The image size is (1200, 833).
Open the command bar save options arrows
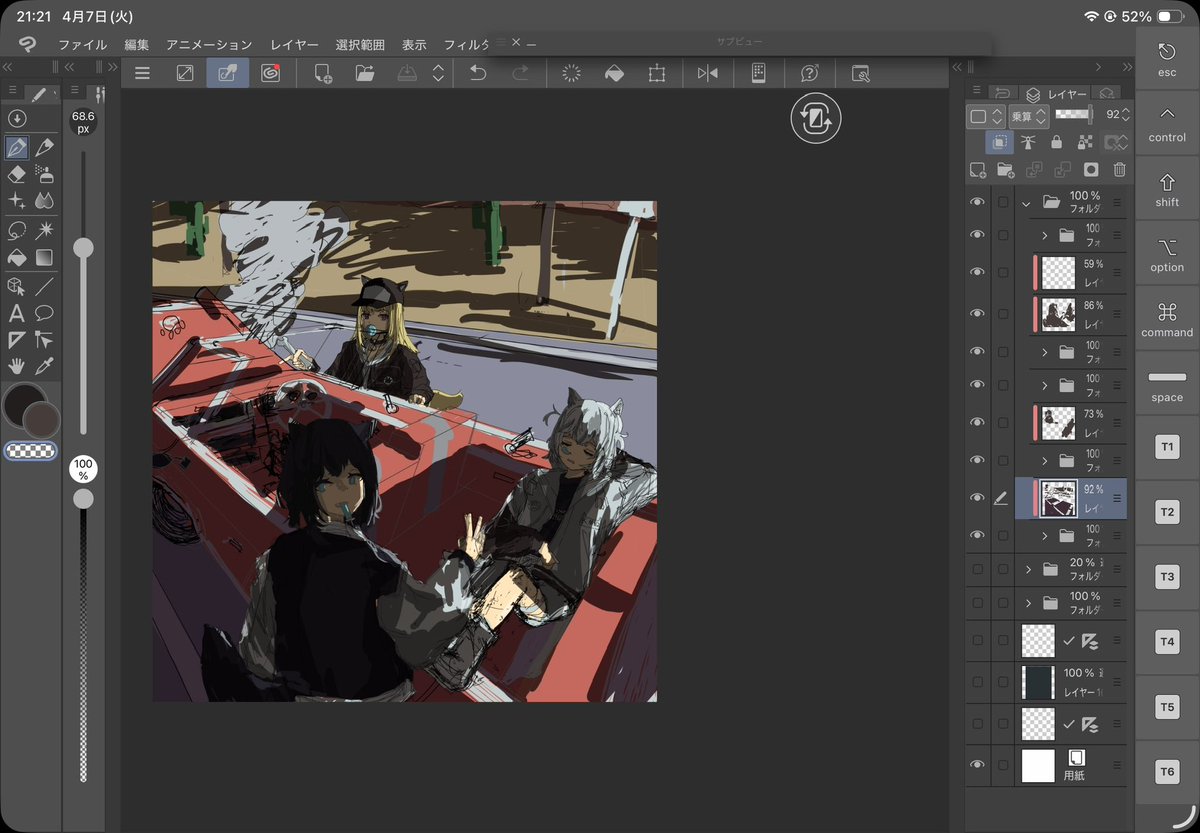(x=438, y=73)
